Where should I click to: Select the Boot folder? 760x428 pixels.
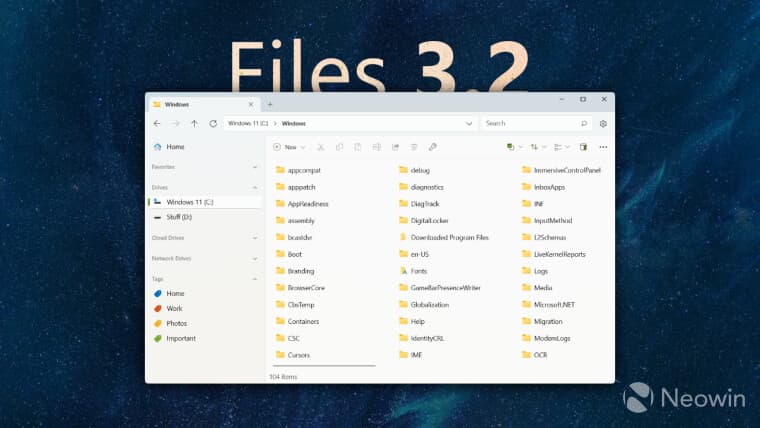pyautogui.click(x=289, y=254)
